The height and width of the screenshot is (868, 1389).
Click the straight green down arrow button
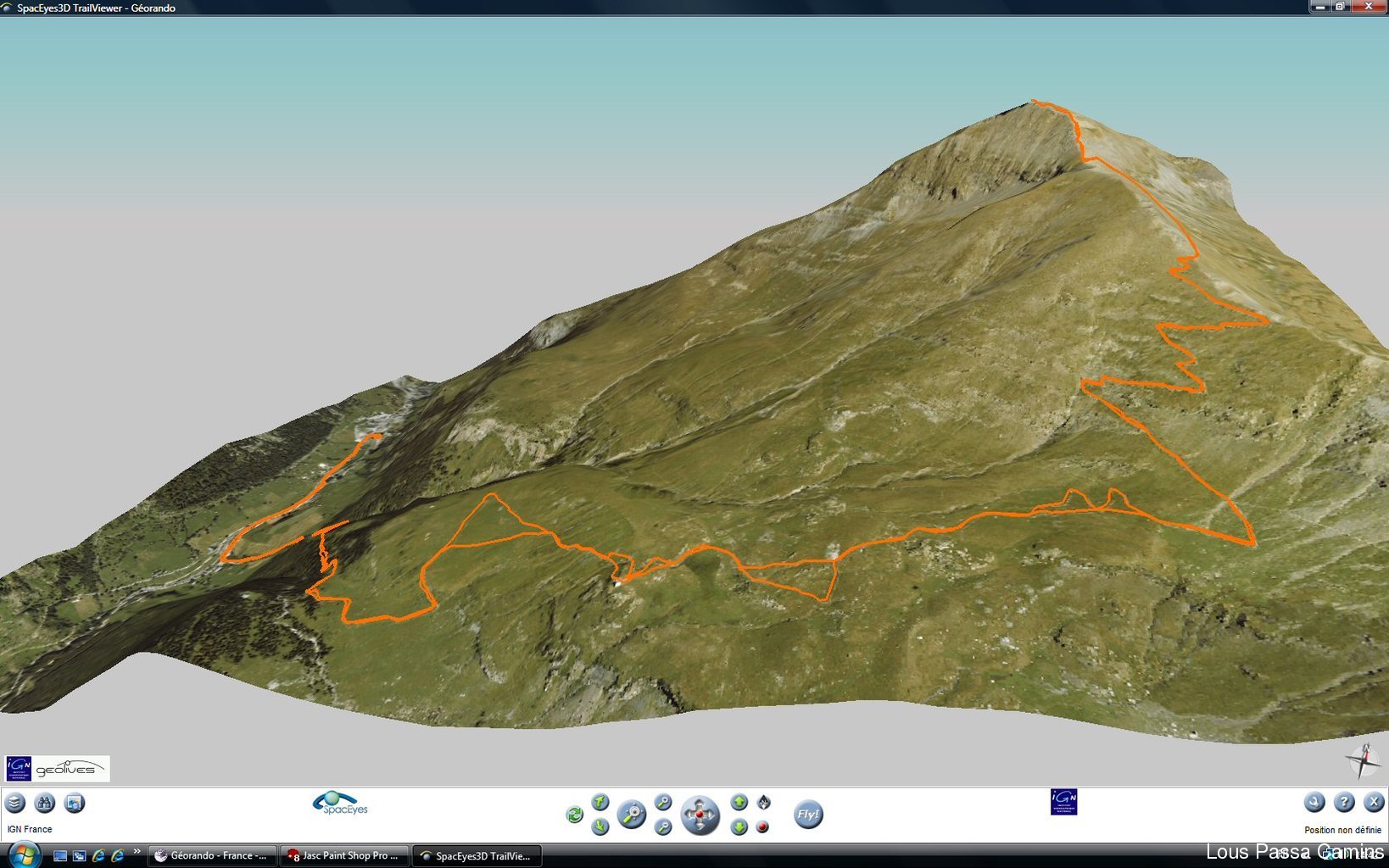(739, 826)
